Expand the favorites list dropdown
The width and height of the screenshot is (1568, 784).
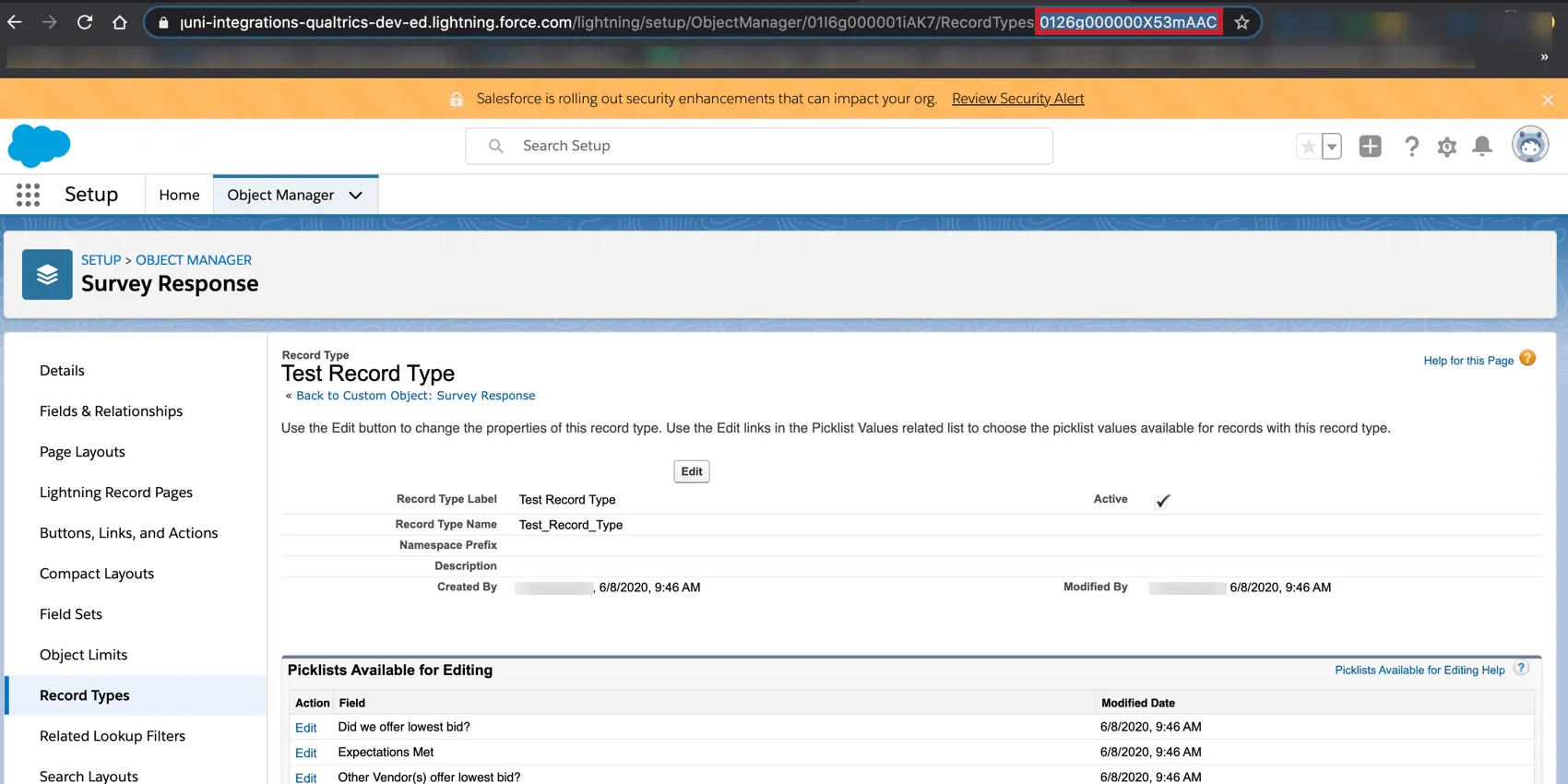[x=1332, y=147]
